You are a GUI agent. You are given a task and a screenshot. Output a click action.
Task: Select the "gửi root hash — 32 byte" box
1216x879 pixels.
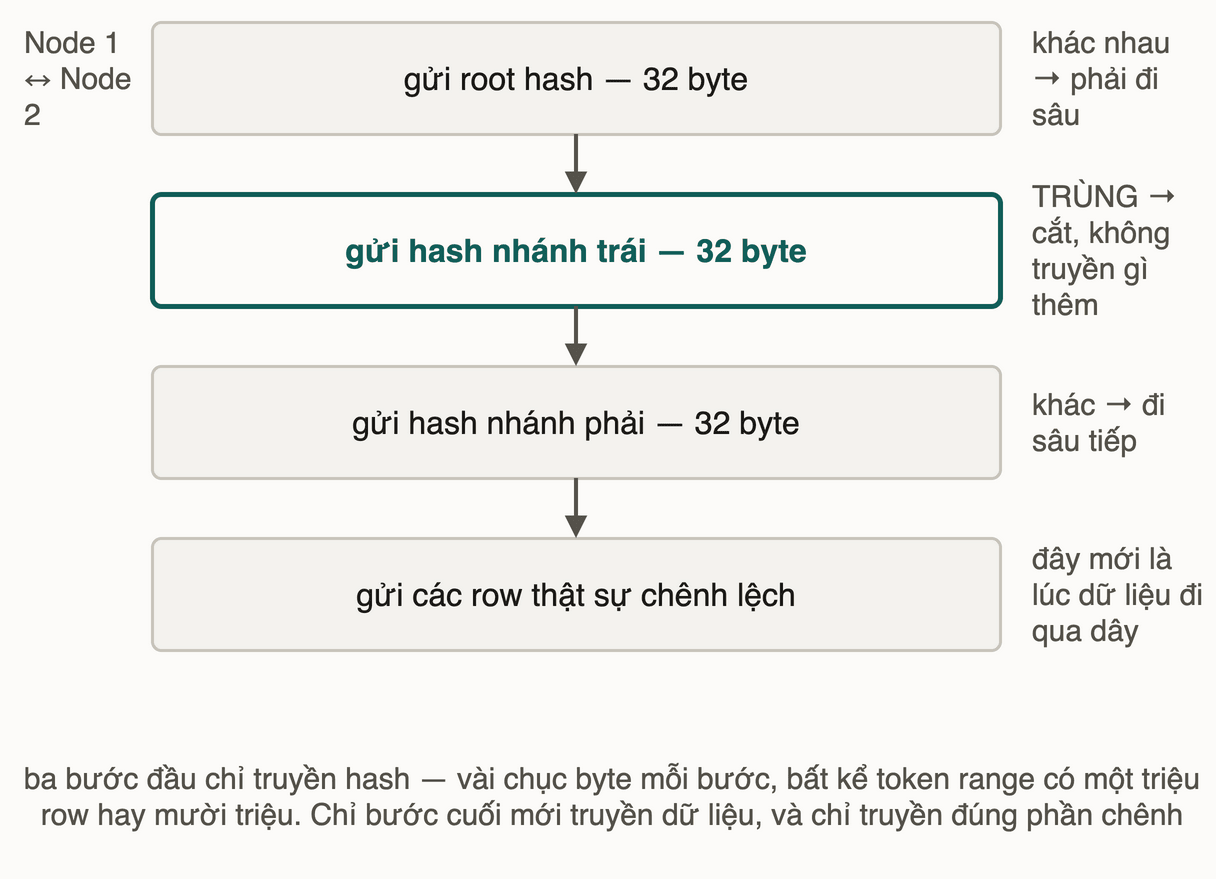point(576,79)
